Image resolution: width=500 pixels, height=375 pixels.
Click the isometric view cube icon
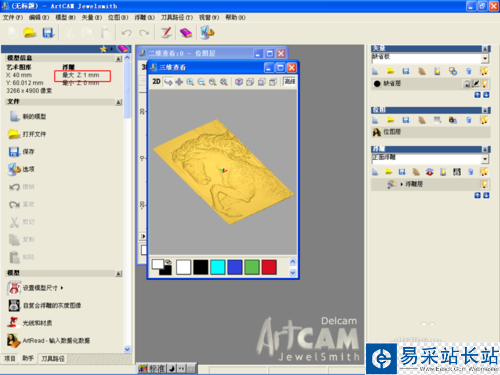click(x=239, y=82)
